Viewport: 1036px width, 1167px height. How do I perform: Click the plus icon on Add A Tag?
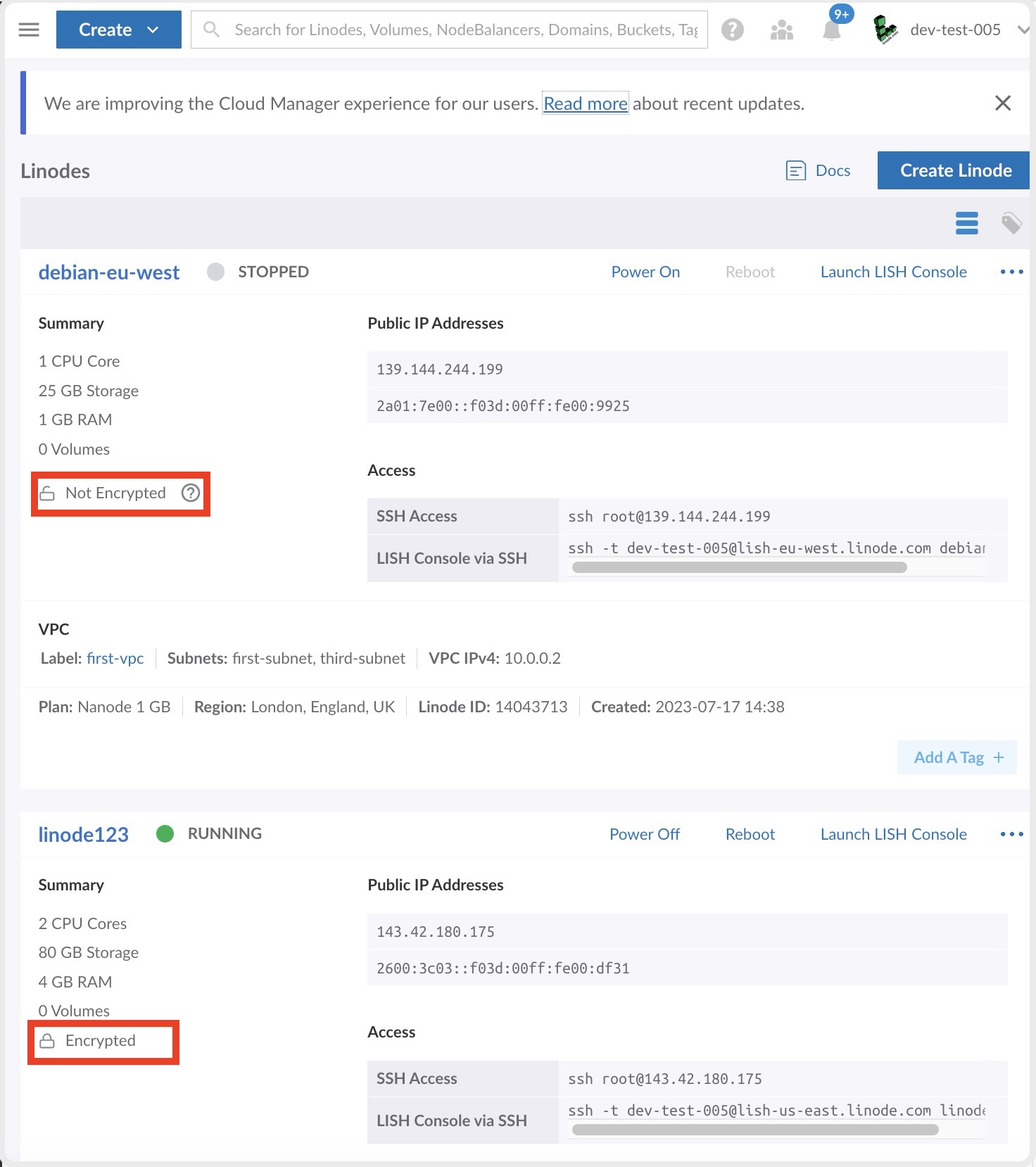pyautogui.click(x=999, y=757)
